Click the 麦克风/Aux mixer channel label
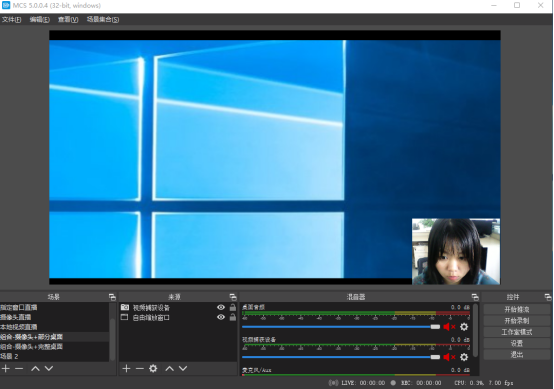 click(x=257, y=370)
